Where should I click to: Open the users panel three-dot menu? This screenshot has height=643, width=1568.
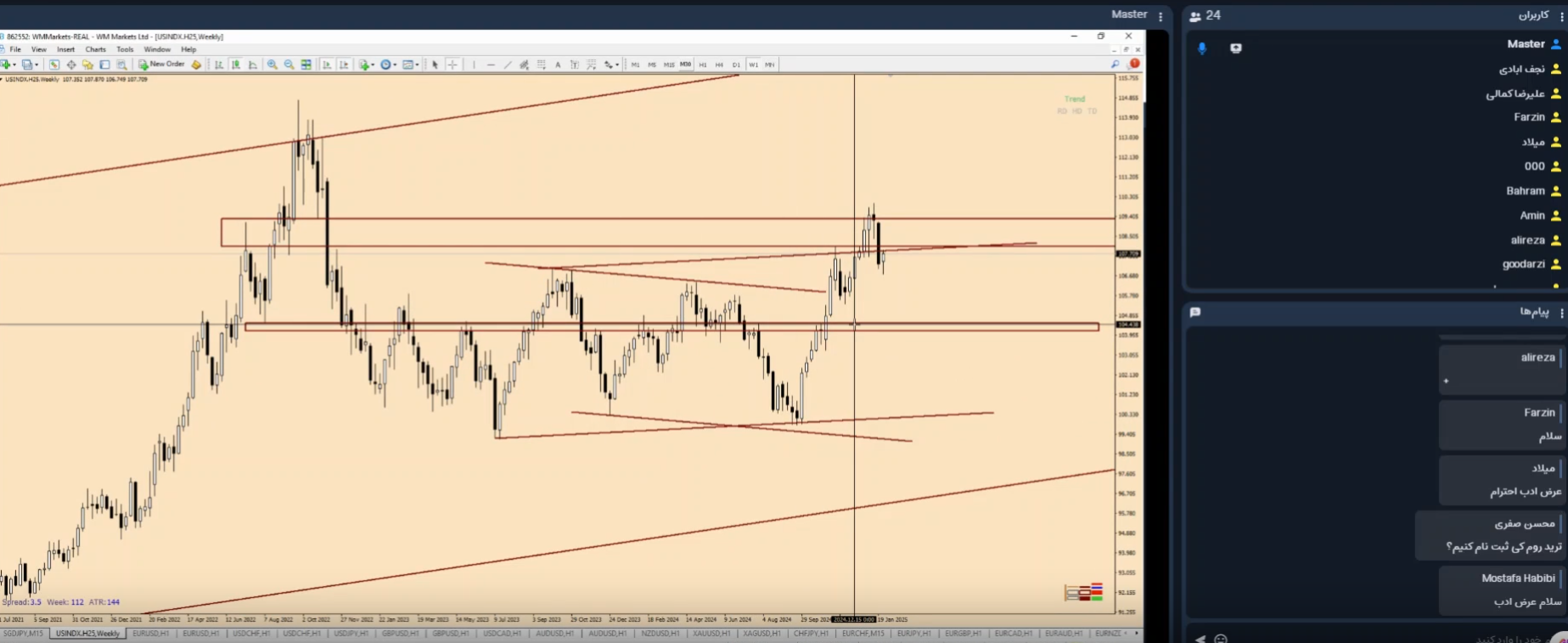[x=1561, y=16]
